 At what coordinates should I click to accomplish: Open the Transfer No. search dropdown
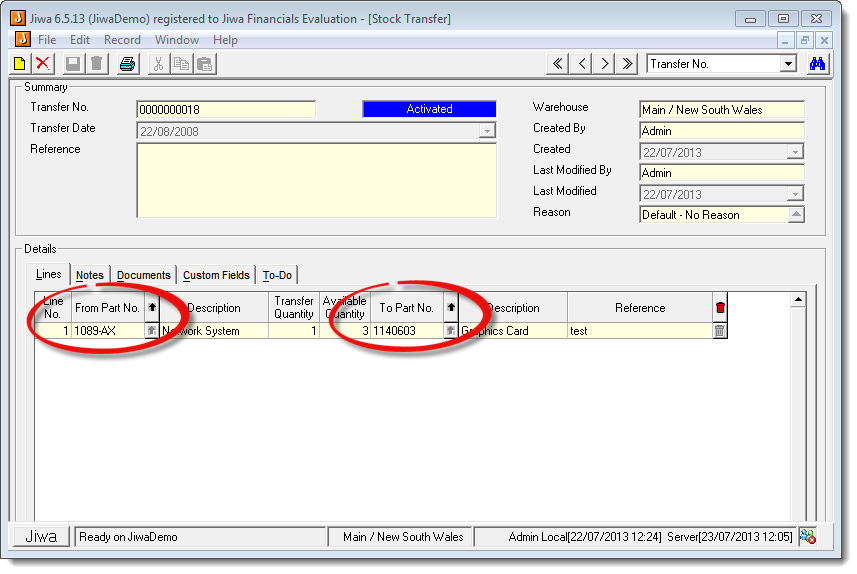(788, 64)
